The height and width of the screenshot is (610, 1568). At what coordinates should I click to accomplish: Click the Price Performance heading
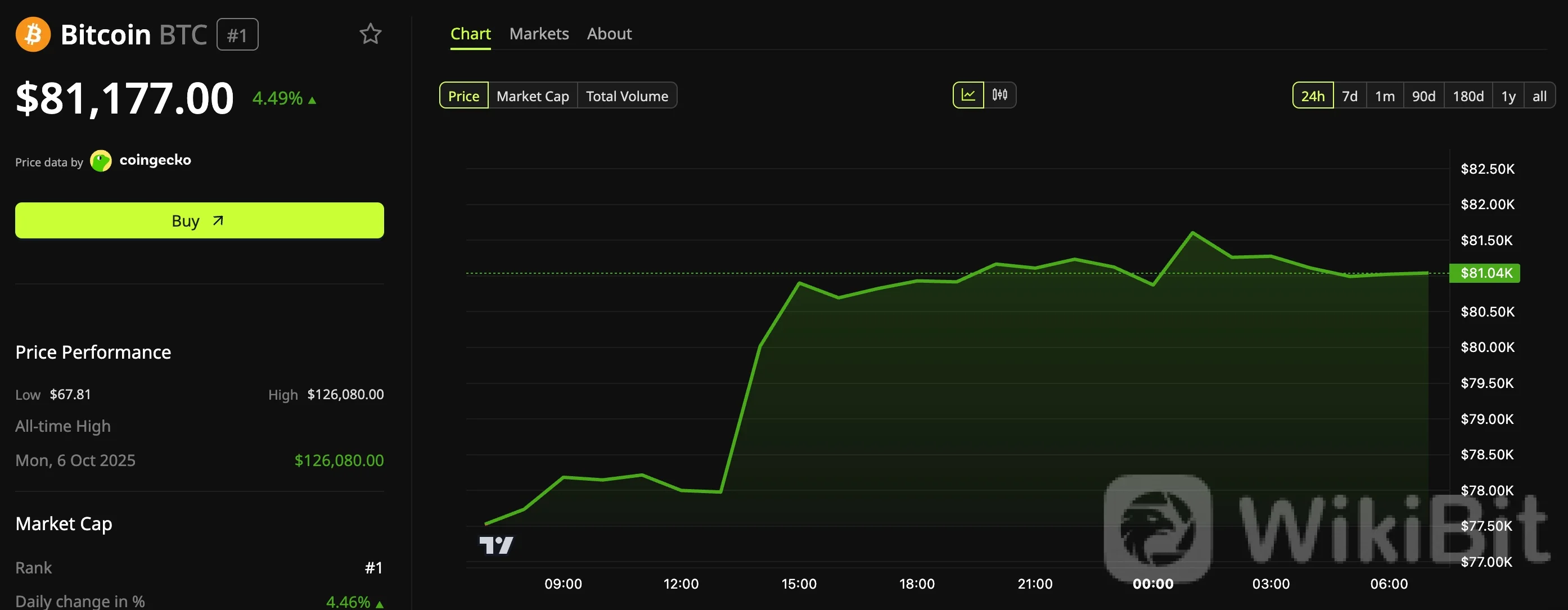[93, 352]
